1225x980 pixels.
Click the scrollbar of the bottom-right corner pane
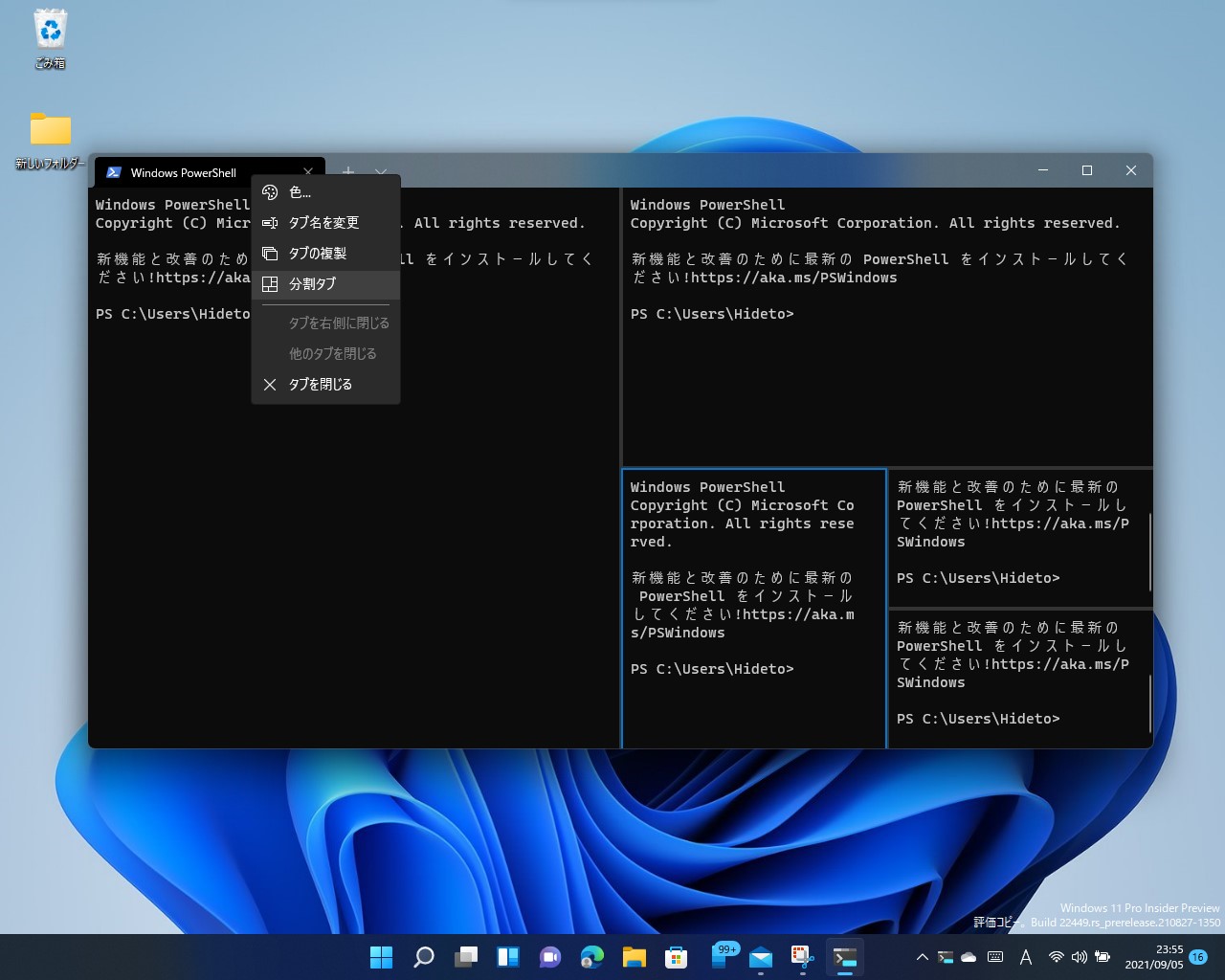tap(1149, 702)
